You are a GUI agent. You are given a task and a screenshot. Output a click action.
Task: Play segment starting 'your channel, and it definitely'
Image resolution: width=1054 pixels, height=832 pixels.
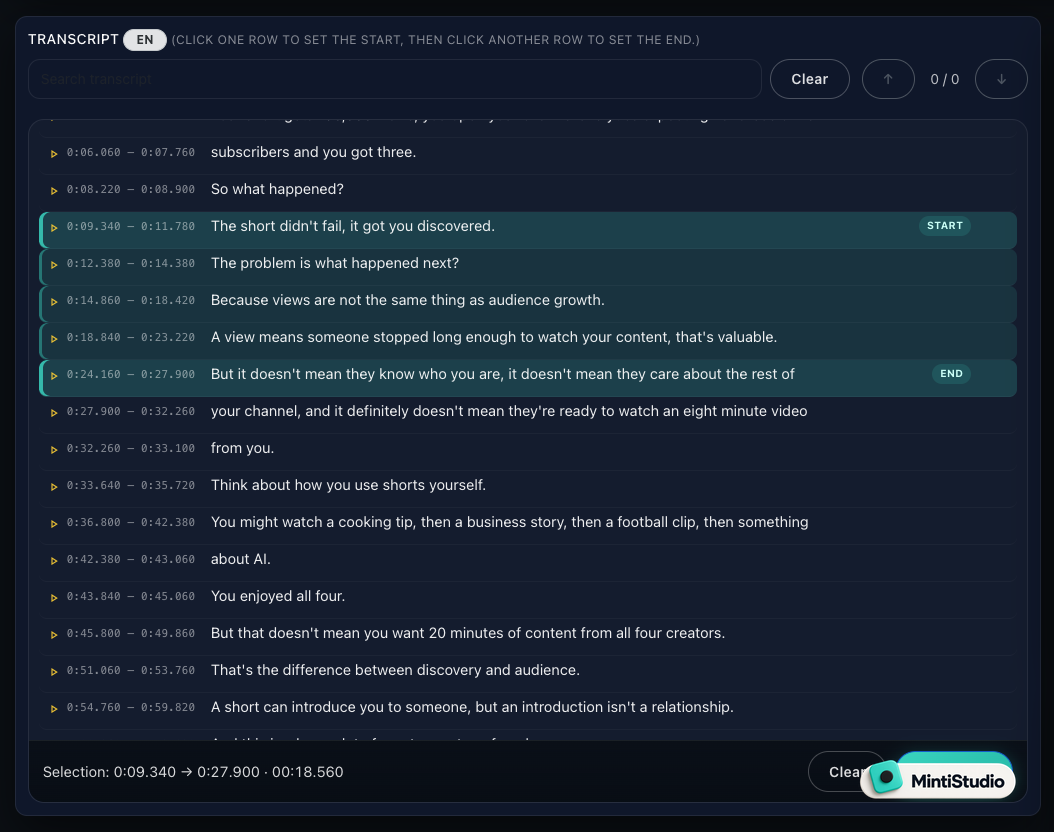(x=54, y=413)
